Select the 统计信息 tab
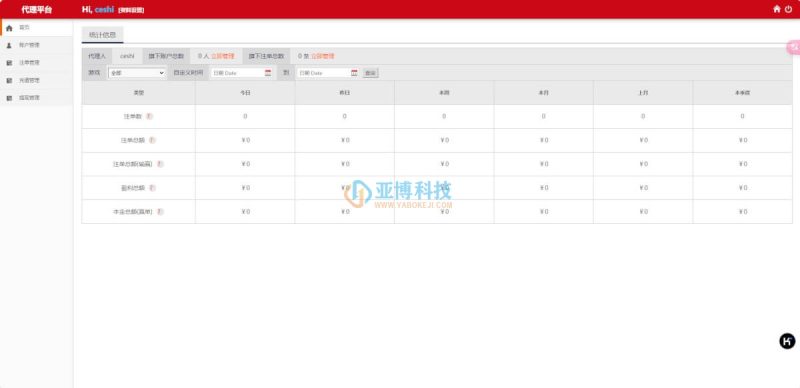Image resolution: width=800 pixels, height=388 pixels. click(x=103, y=35)
